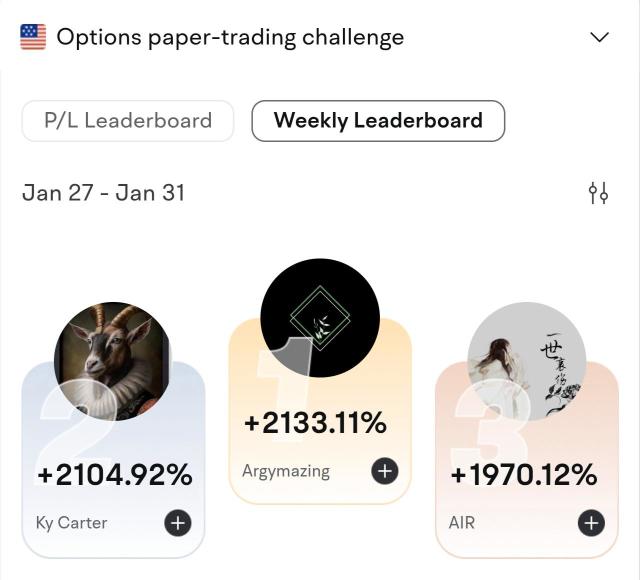Image resolution: width=640 pixels, height=580 pixels.
Task: Follow Ky Carter with plus icon
Action: click(x=178, y=523)
